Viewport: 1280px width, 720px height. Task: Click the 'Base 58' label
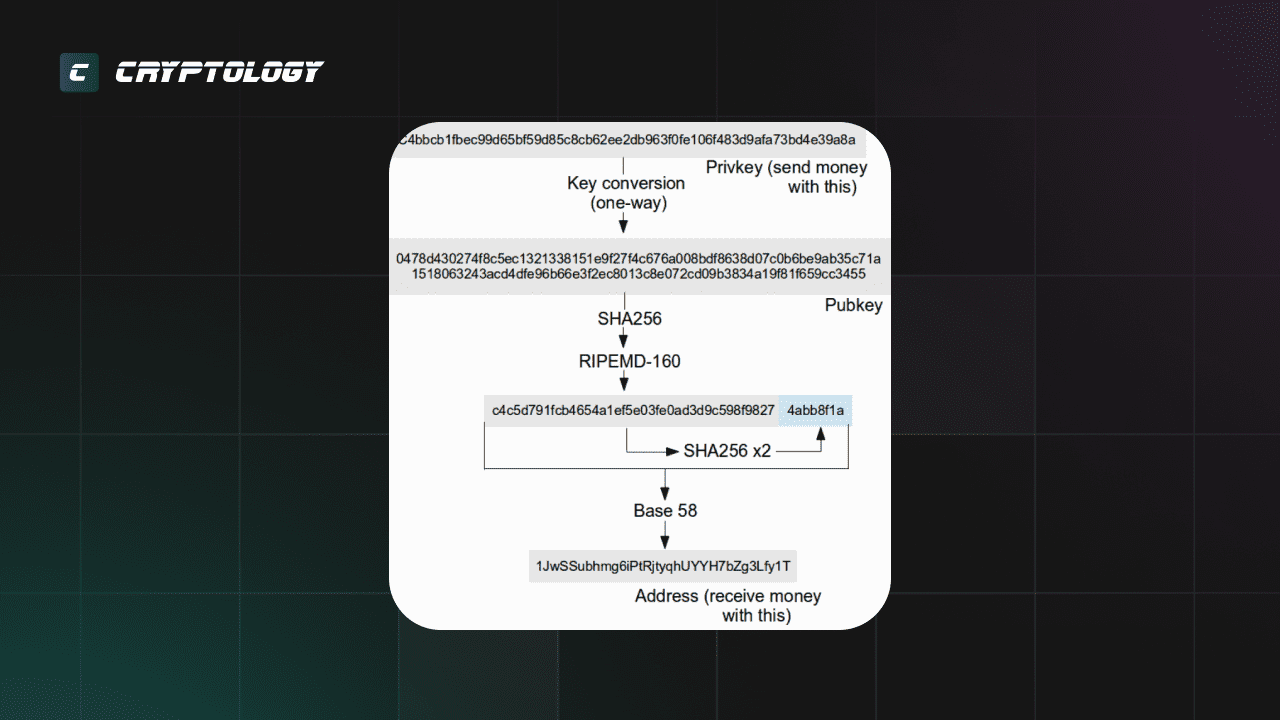click(x=665, y=511)
